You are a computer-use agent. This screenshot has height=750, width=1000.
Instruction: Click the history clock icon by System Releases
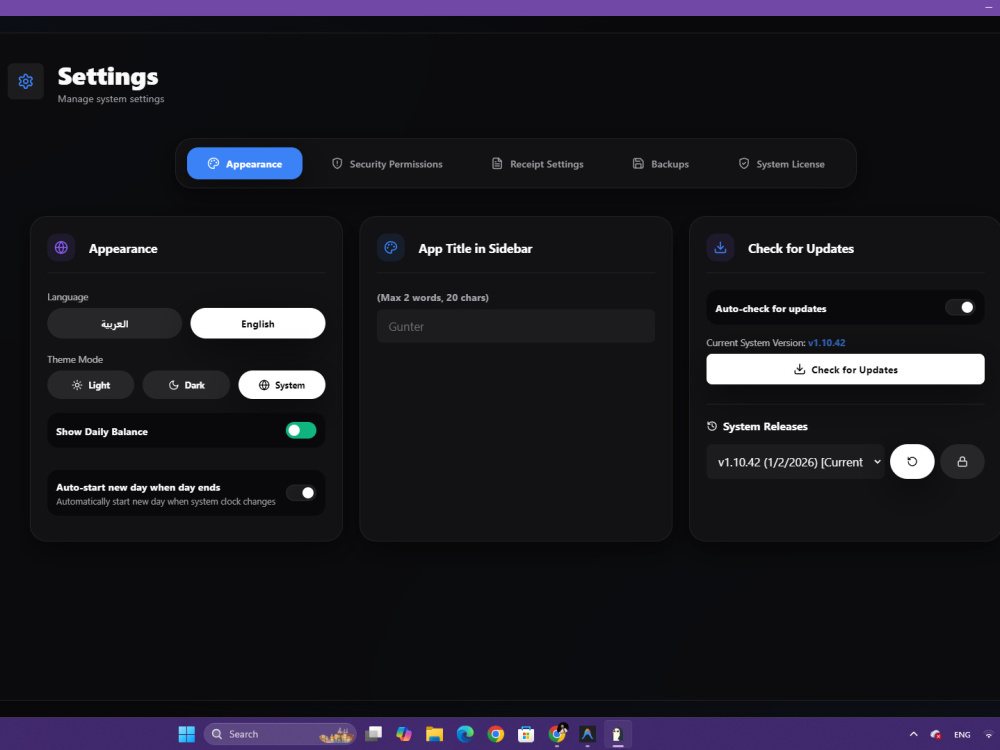coord(712,426)
